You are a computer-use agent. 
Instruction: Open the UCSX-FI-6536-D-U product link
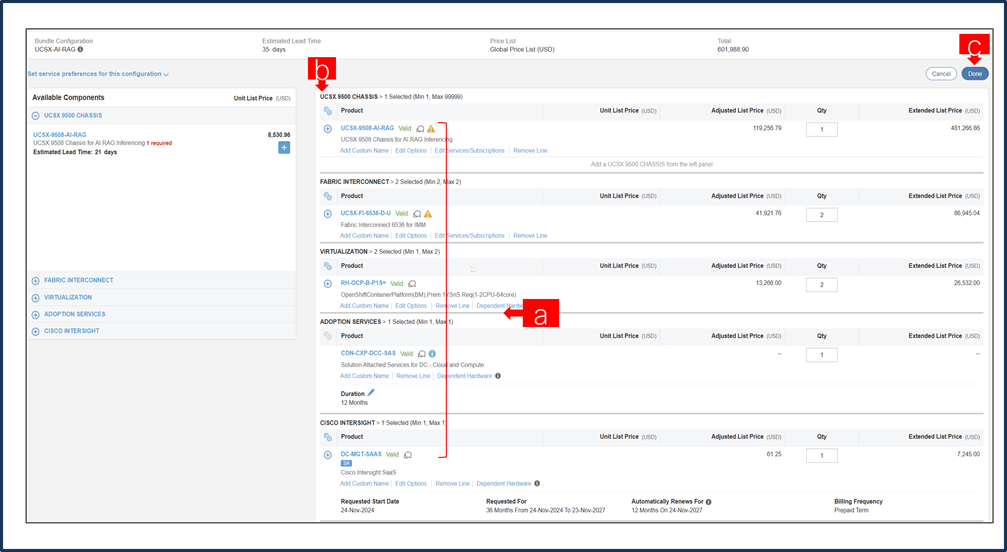(x=365, y=213)
